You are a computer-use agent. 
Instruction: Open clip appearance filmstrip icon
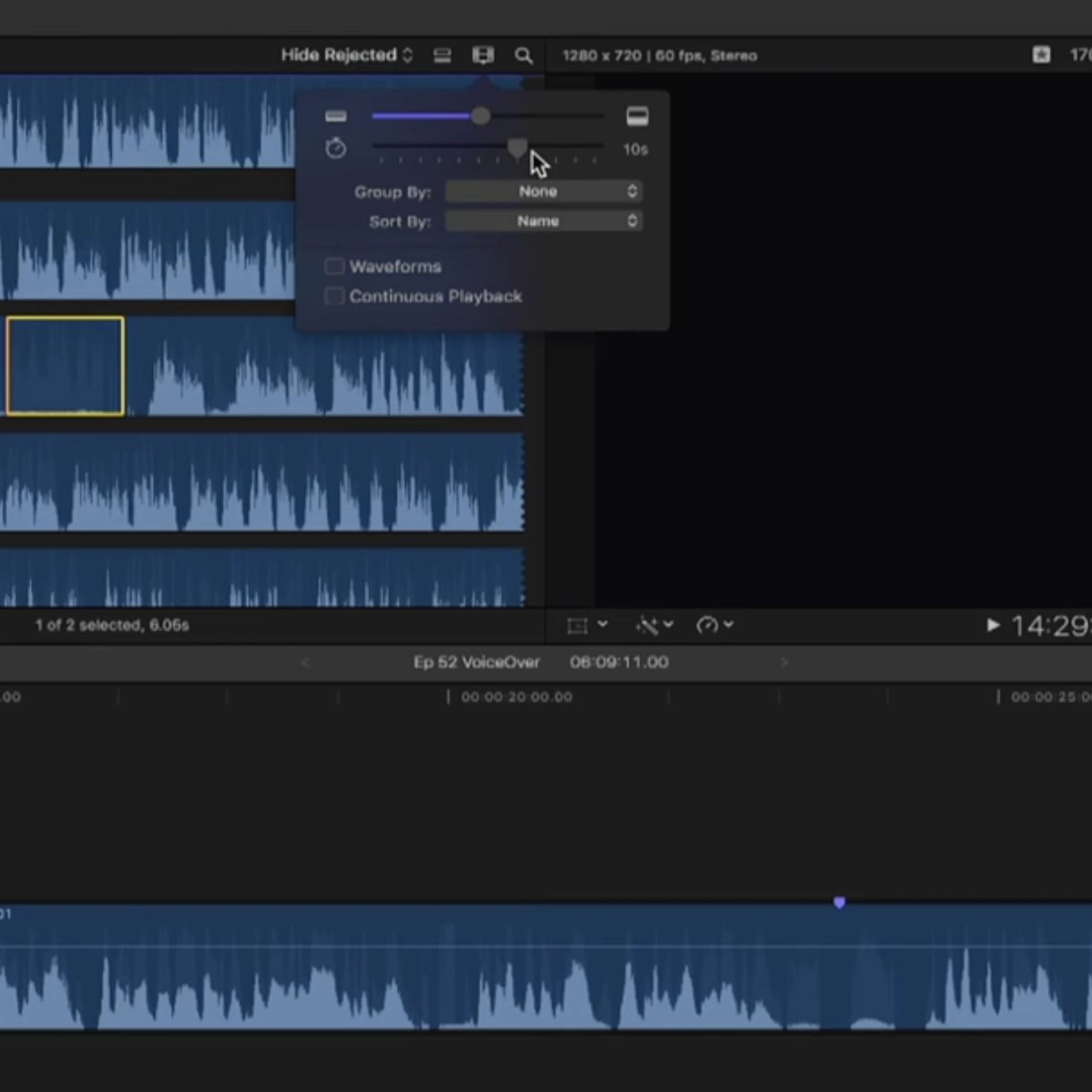pyautogui.click(x=483, y=55)
